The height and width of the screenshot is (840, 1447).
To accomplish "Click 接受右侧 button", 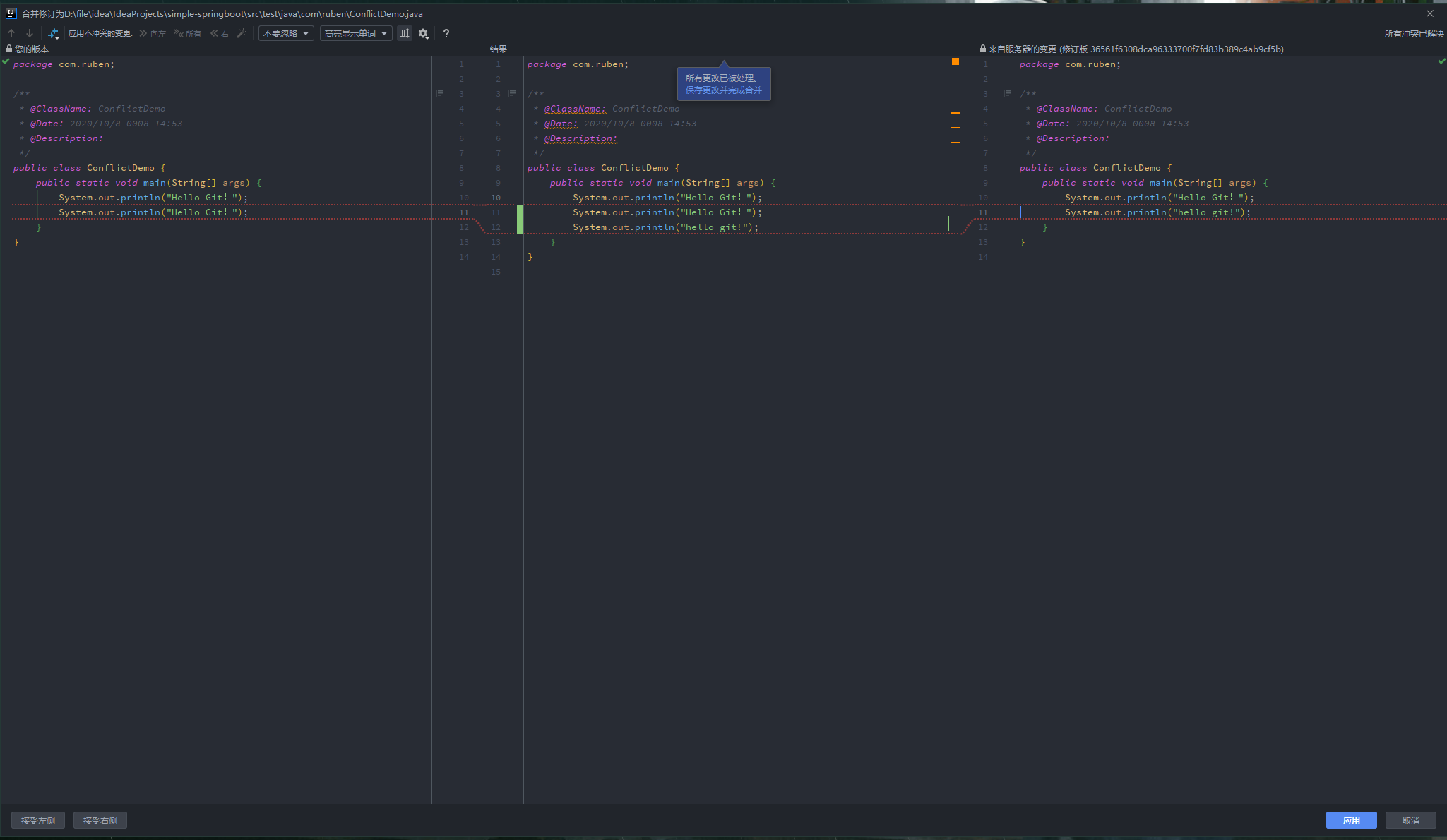I will 100,820.
